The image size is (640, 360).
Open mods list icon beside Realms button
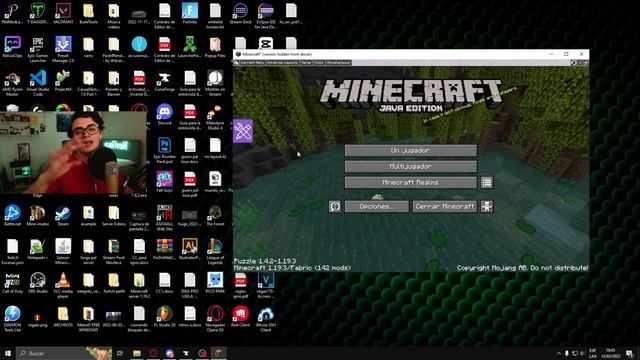coord(487,182)
